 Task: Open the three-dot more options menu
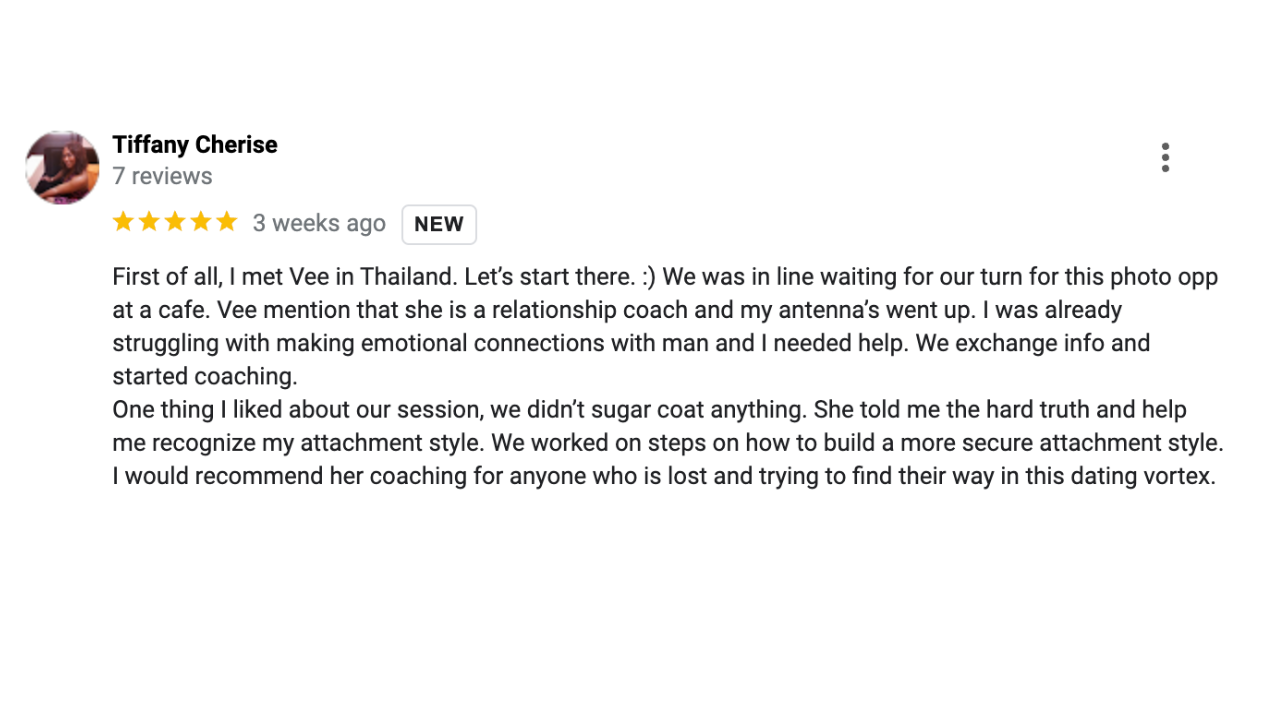pyautogui.click(x=1165, y=158)
